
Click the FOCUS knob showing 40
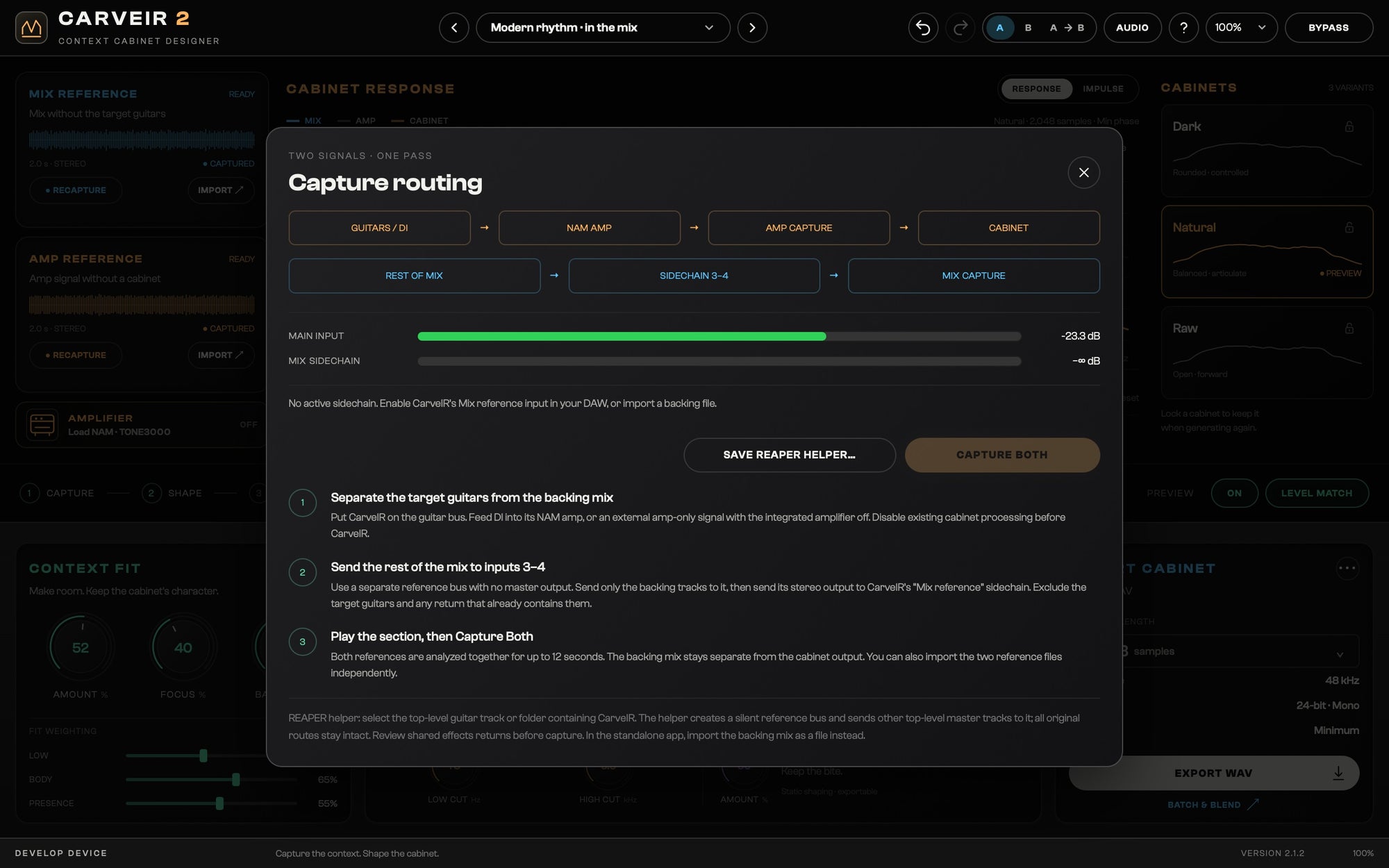click(183, 647)
